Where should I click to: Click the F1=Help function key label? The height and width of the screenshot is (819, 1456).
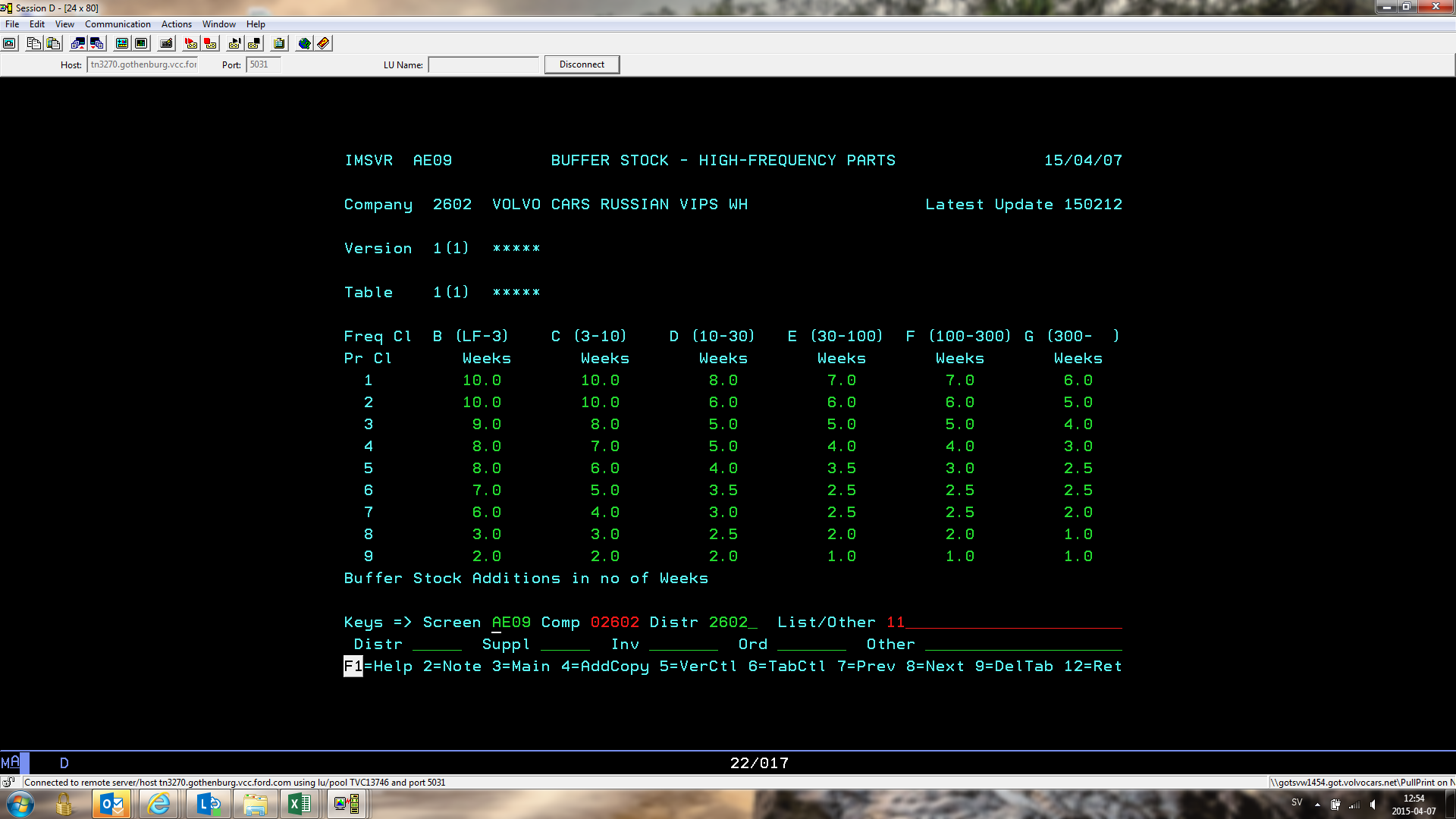click(x=378, y=667)
